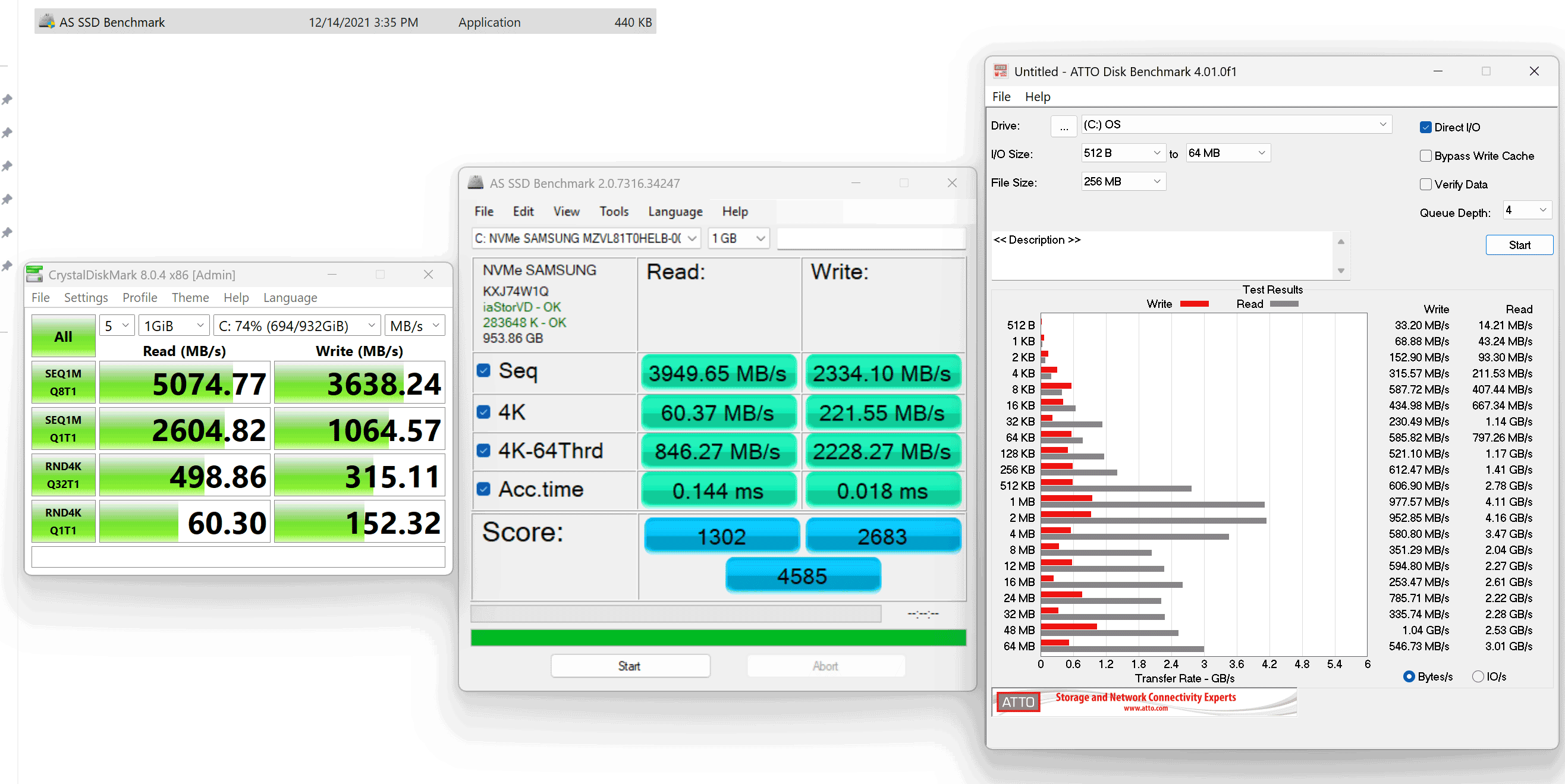Select the Bytes/s radio button
This screenshot has height=784, width=1565.
(1409, 676)
